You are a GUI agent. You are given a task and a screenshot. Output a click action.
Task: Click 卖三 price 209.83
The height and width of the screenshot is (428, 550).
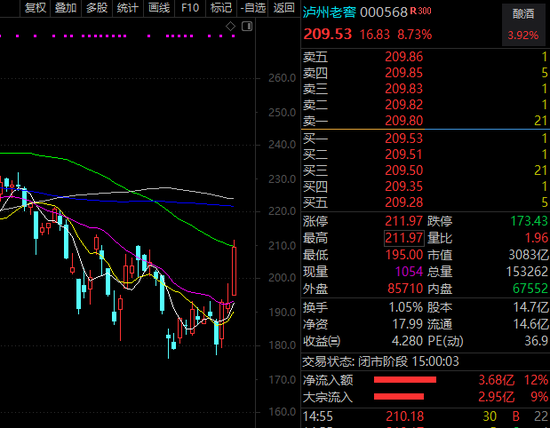404,89
